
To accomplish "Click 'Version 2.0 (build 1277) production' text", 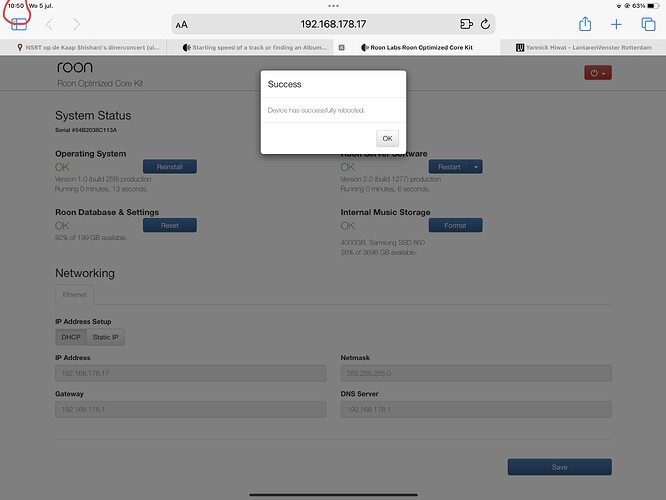I will point(390,179).
